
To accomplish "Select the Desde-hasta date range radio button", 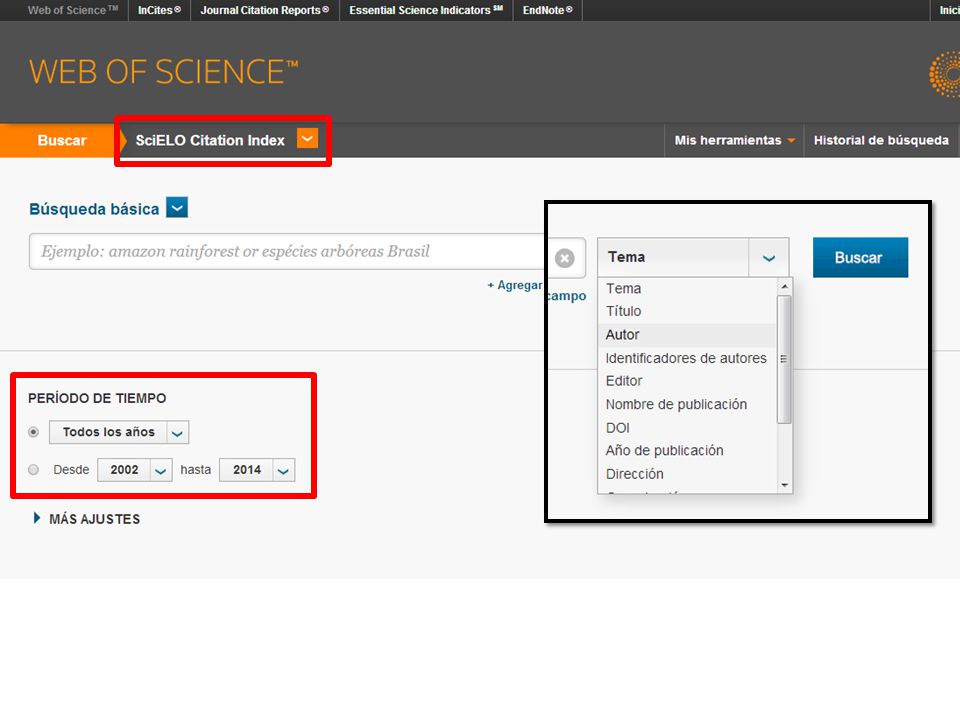I will (x=34, y=470).
